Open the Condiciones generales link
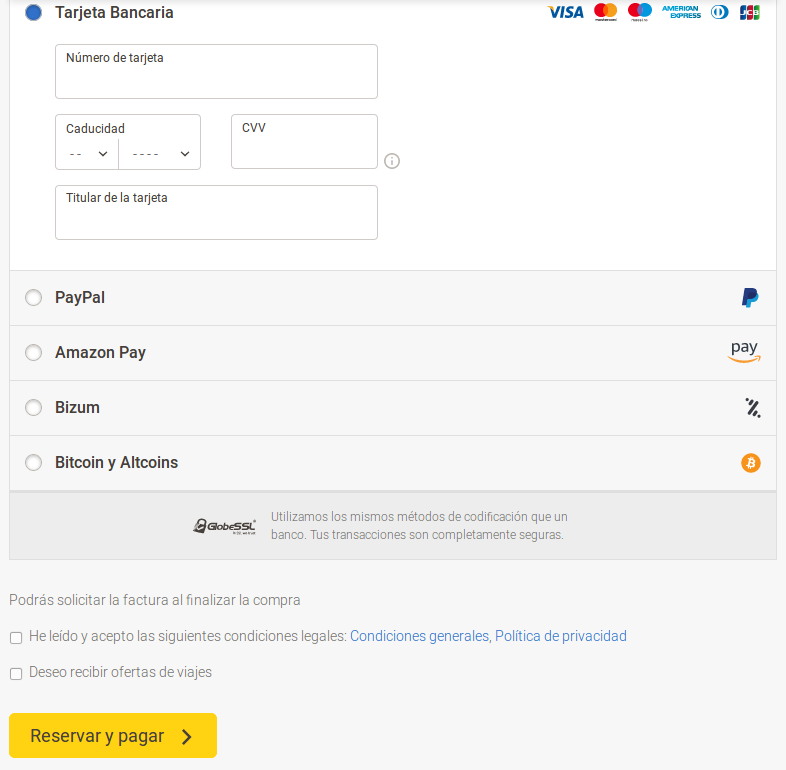This screenshot has height=770, width=786. [x=420, y=636]
